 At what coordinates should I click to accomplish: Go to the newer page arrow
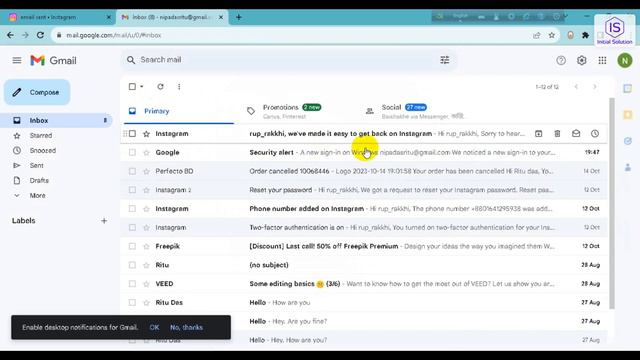pyautogui.click(x=576, y=87)
